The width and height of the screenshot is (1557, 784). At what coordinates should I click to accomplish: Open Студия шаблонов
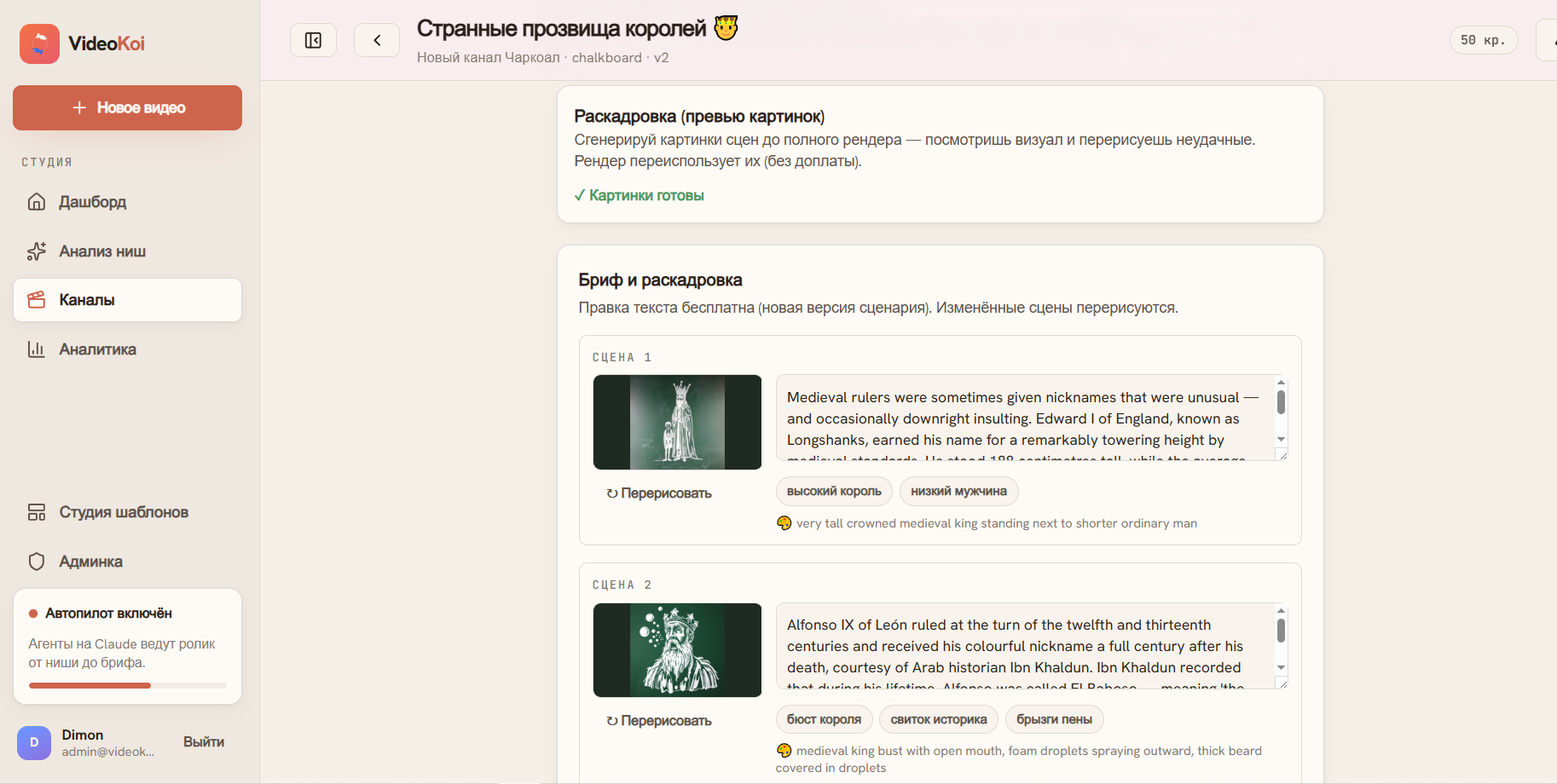click(x=127, y=512)
